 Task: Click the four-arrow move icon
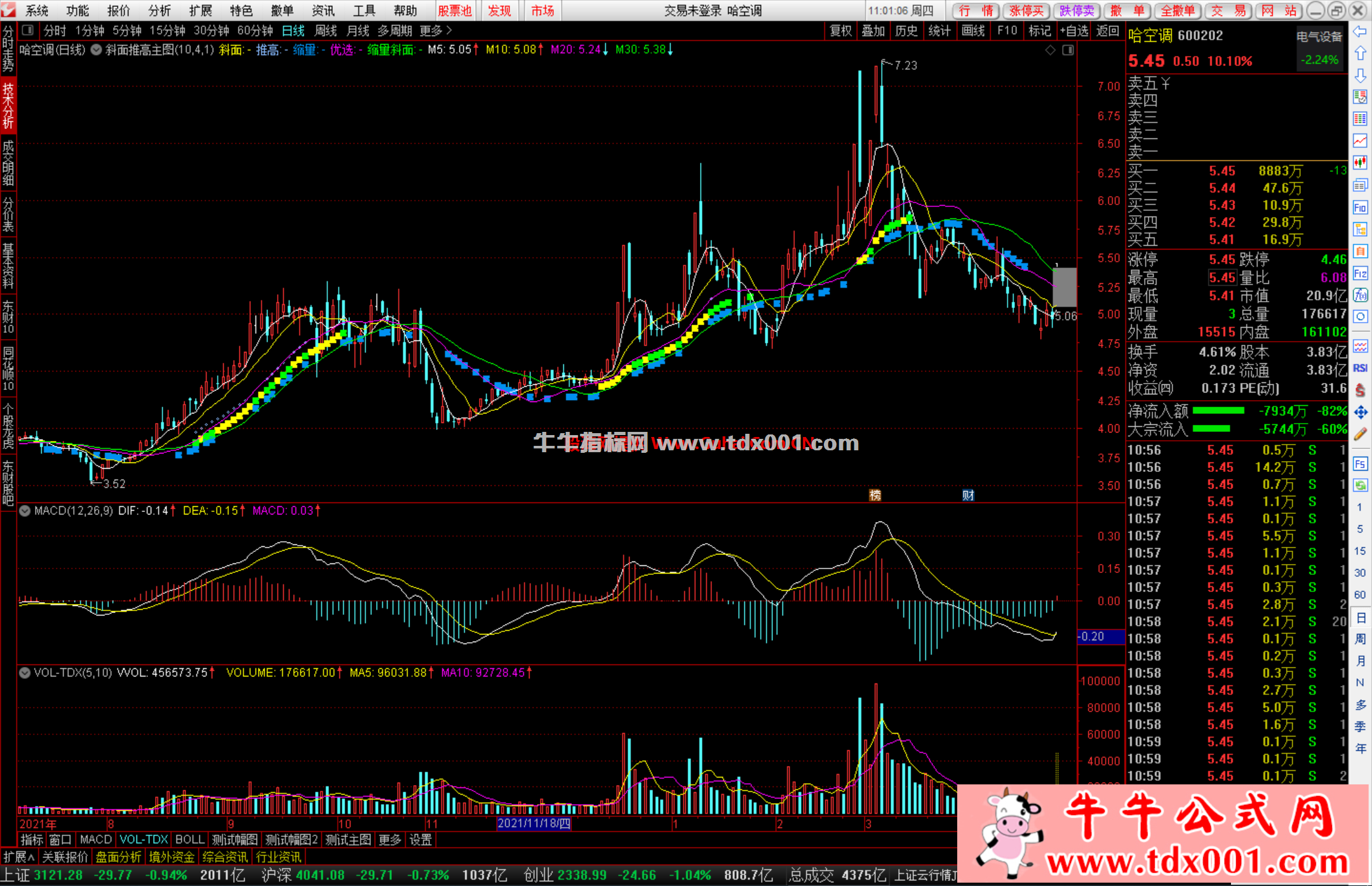(x=1359, y=412)
